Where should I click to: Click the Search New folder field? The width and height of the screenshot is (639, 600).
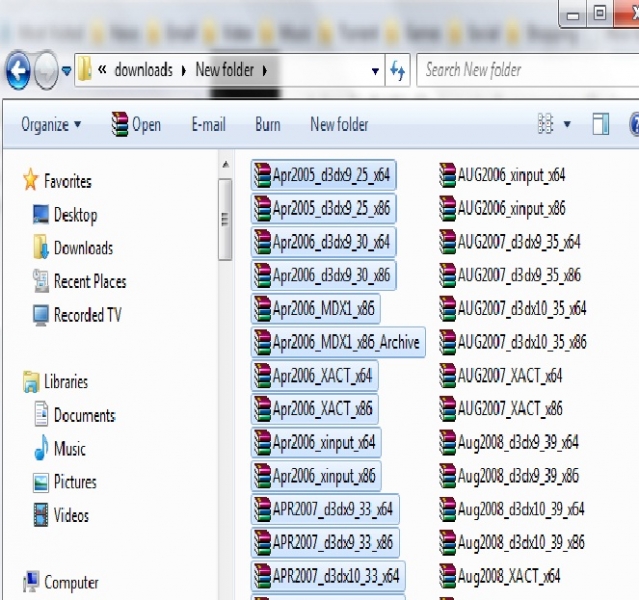(520, 70)
